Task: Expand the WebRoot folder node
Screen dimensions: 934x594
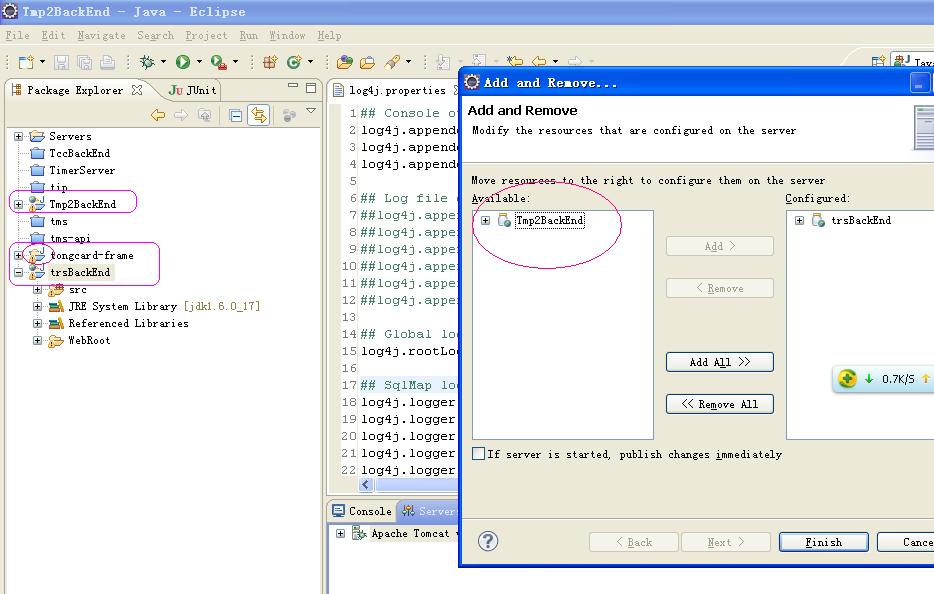Action: [38, 341]
